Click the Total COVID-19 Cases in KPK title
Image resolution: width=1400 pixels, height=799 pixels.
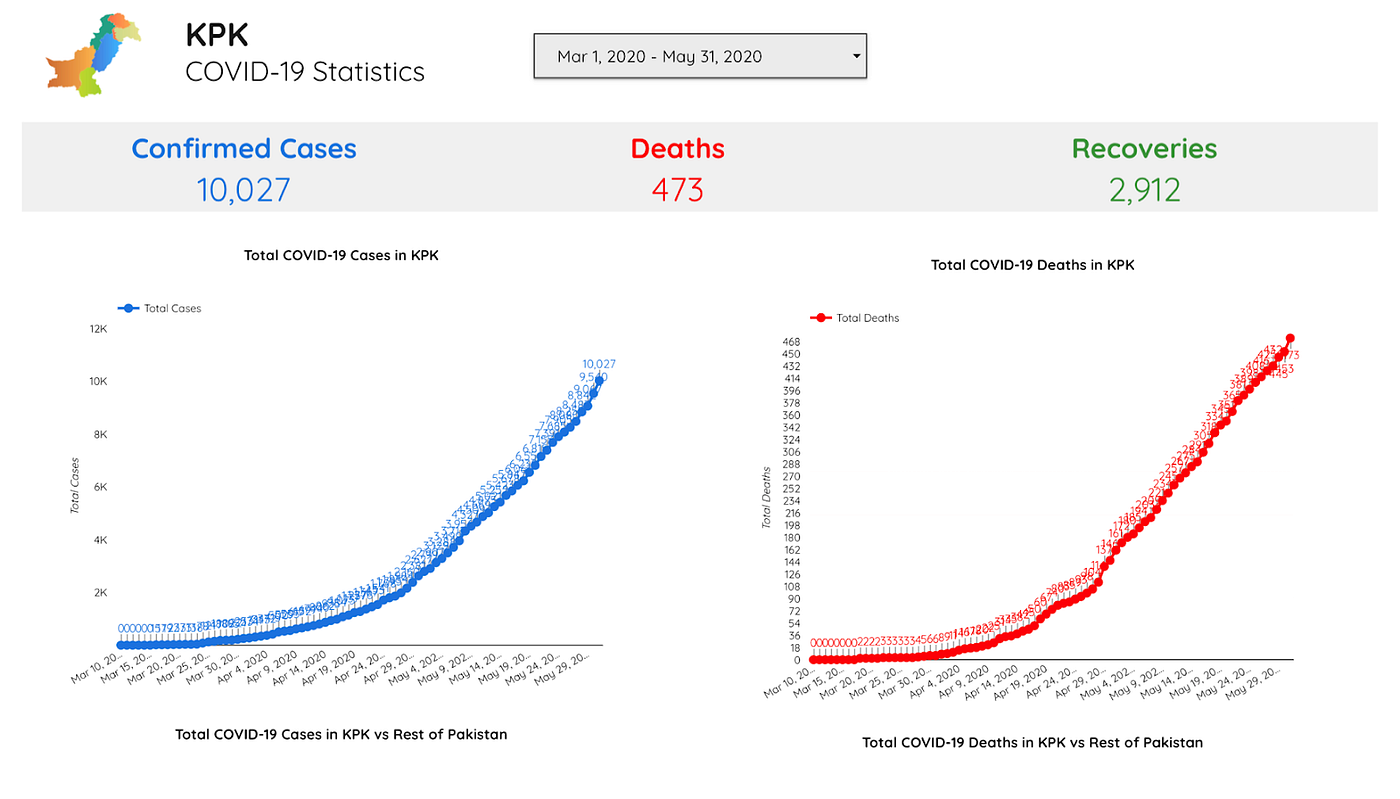[x=341, y=255]
